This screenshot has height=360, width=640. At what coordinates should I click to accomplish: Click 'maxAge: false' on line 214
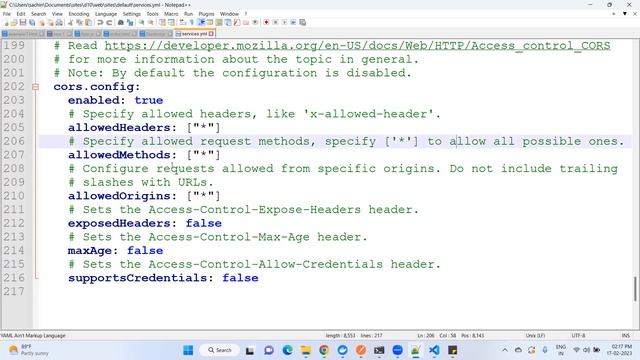point(116,251)
